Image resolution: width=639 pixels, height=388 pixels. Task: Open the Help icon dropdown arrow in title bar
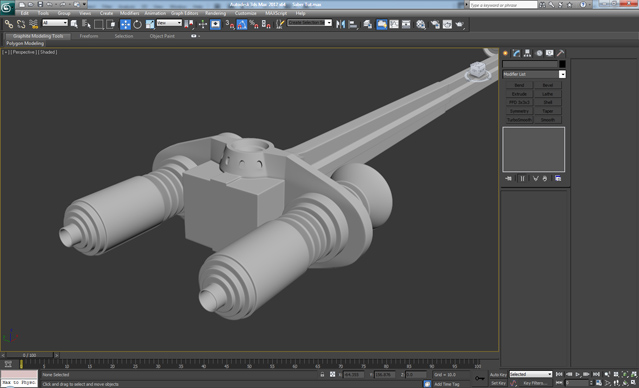click(590, 4)
